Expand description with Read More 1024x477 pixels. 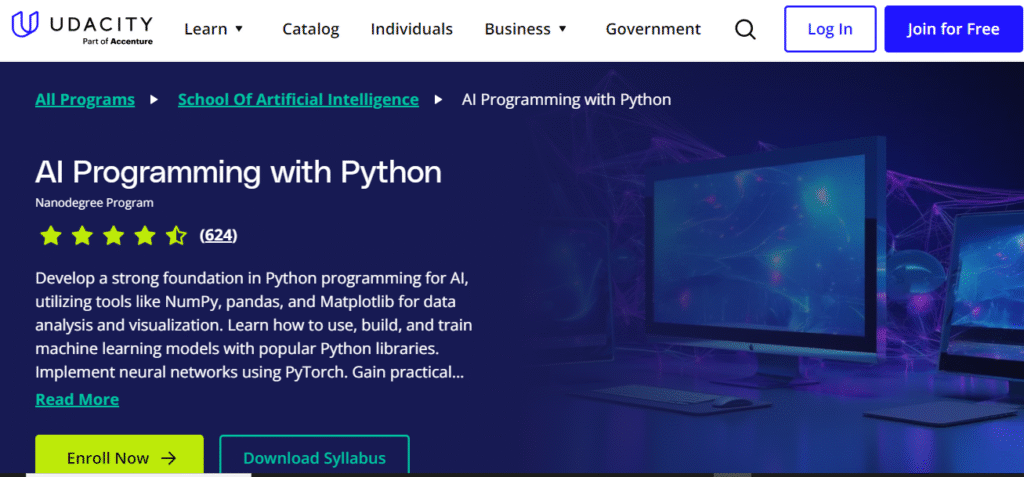click(x=77, y=399)
